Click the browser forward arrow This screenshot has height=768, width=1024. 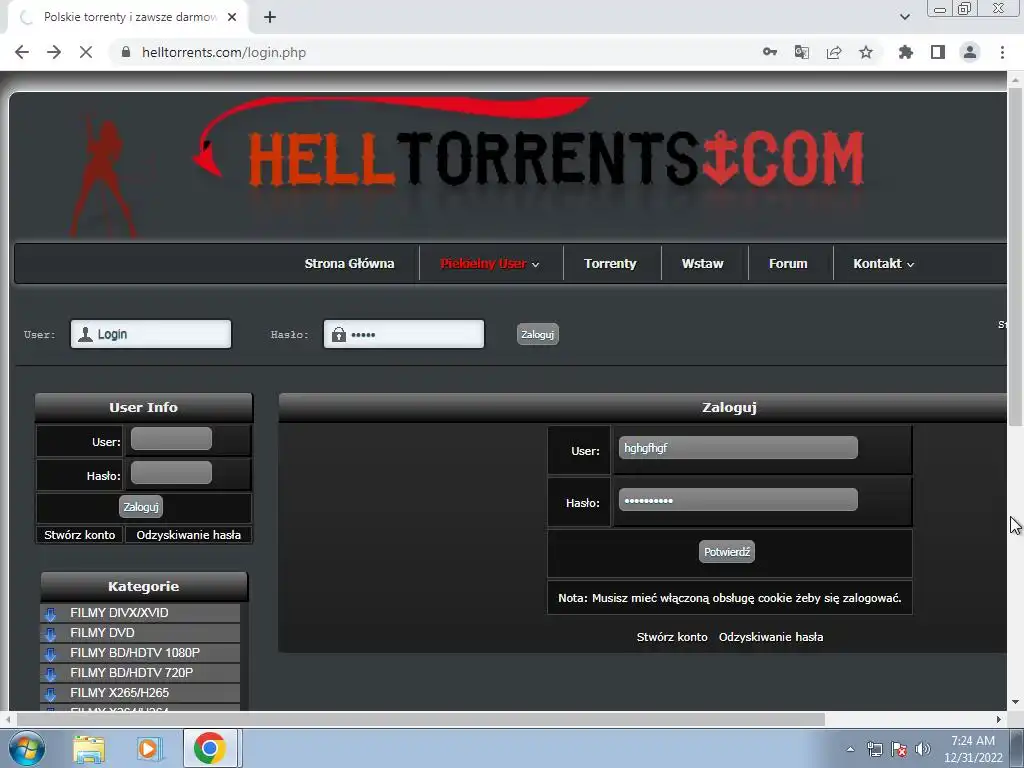[54, 52]
